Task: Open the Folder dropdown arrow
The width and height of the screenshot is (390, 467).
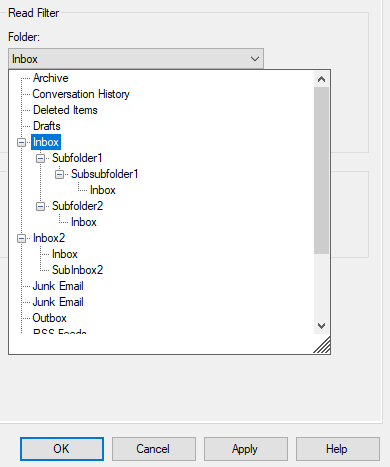Action: (x=255, y=59)
